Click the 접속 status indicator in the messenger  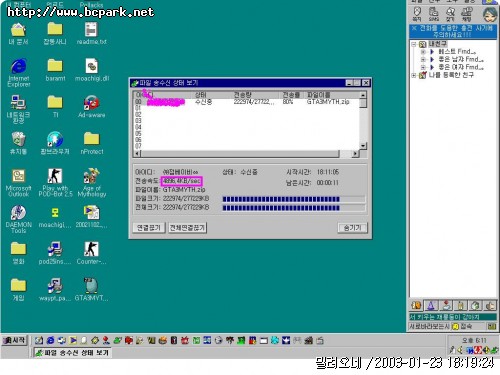point(463,326)
